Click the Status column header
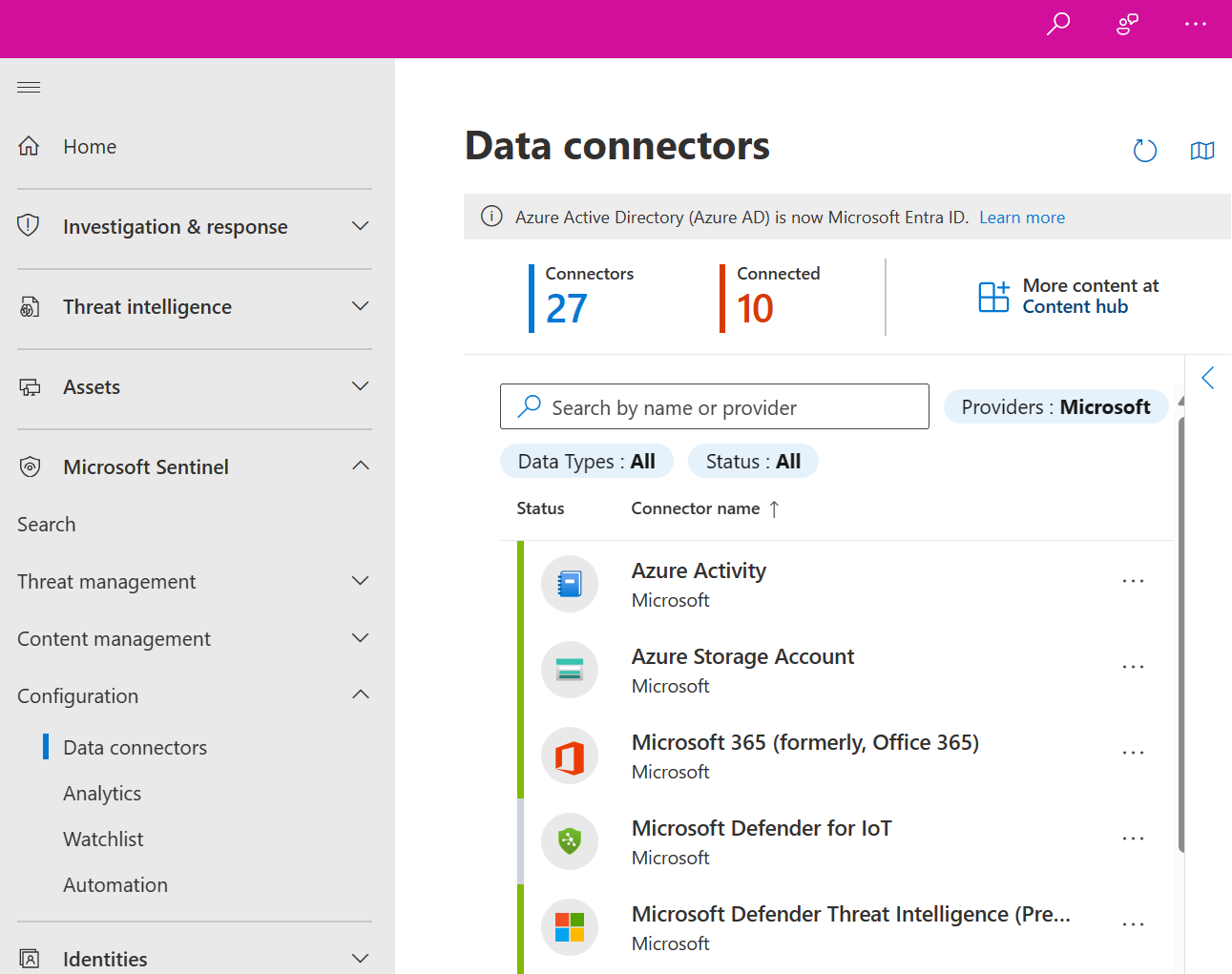The width and height of the screenshot is (1232, 974). pos(540,508)
